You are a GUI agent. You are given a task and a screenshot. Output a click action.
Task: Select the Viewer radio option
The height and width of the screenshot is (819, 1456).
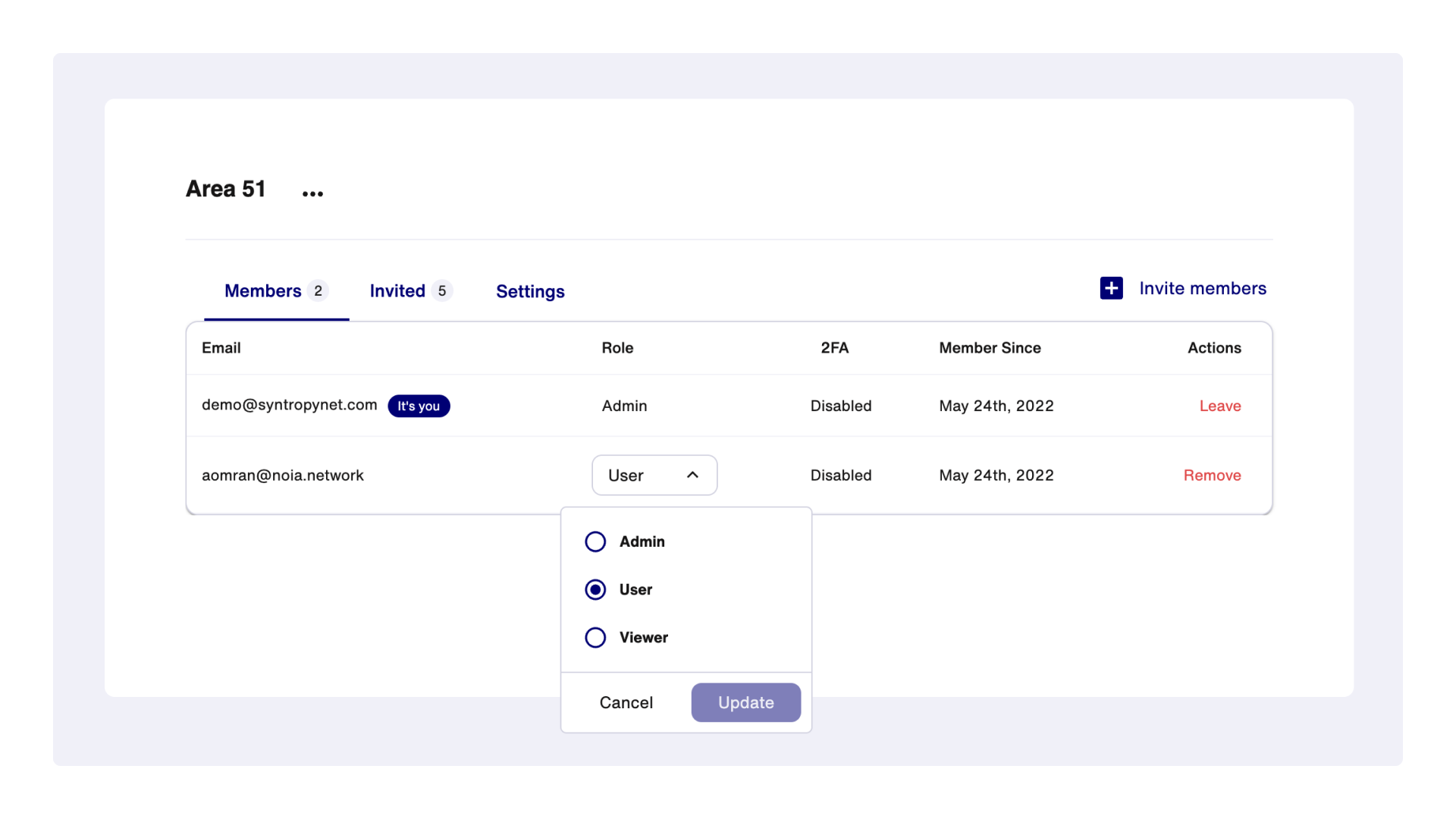pos(595,637)
